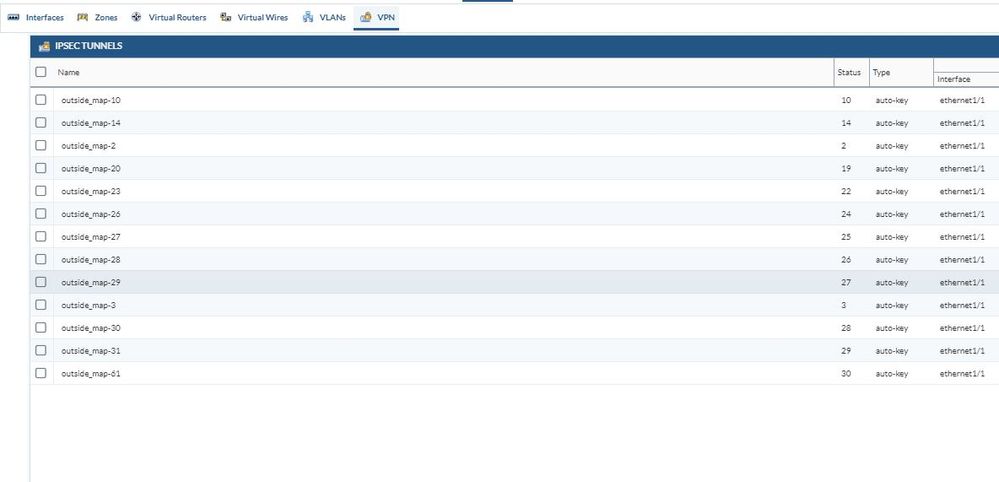Click the Interfaces tab icon

(x=13, y=17)
